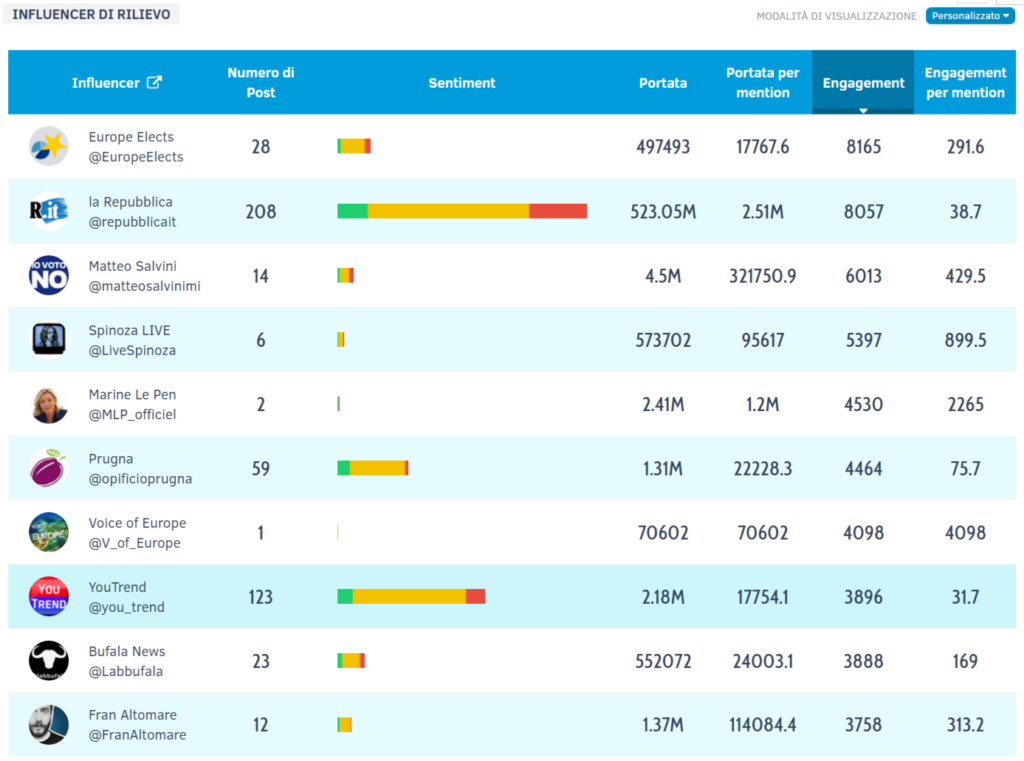
Task: Click the Spinoza LIVE avatar
Action: 48,340
